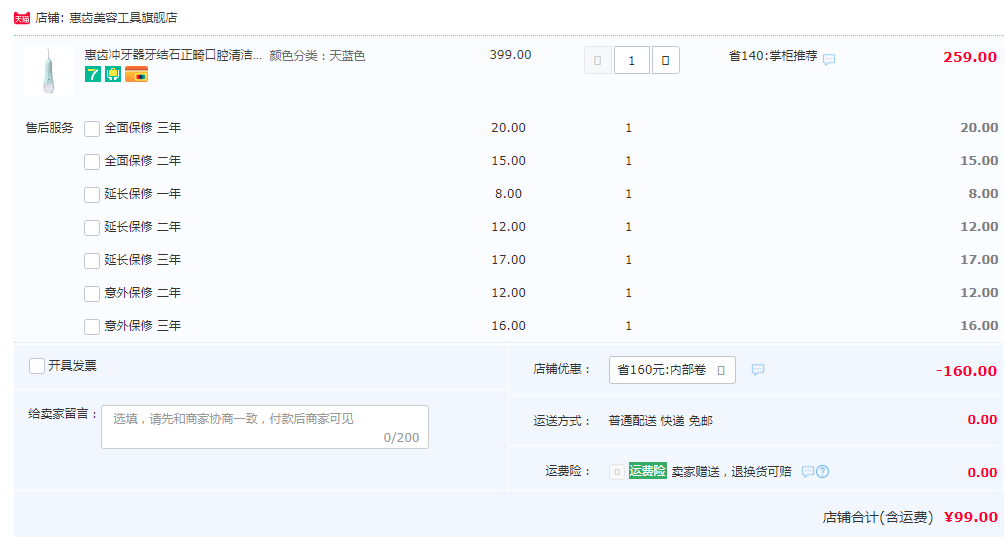1005x537 pixels.
Task: Check 延长保修 一年 warranty option
Action: (92, 195)
